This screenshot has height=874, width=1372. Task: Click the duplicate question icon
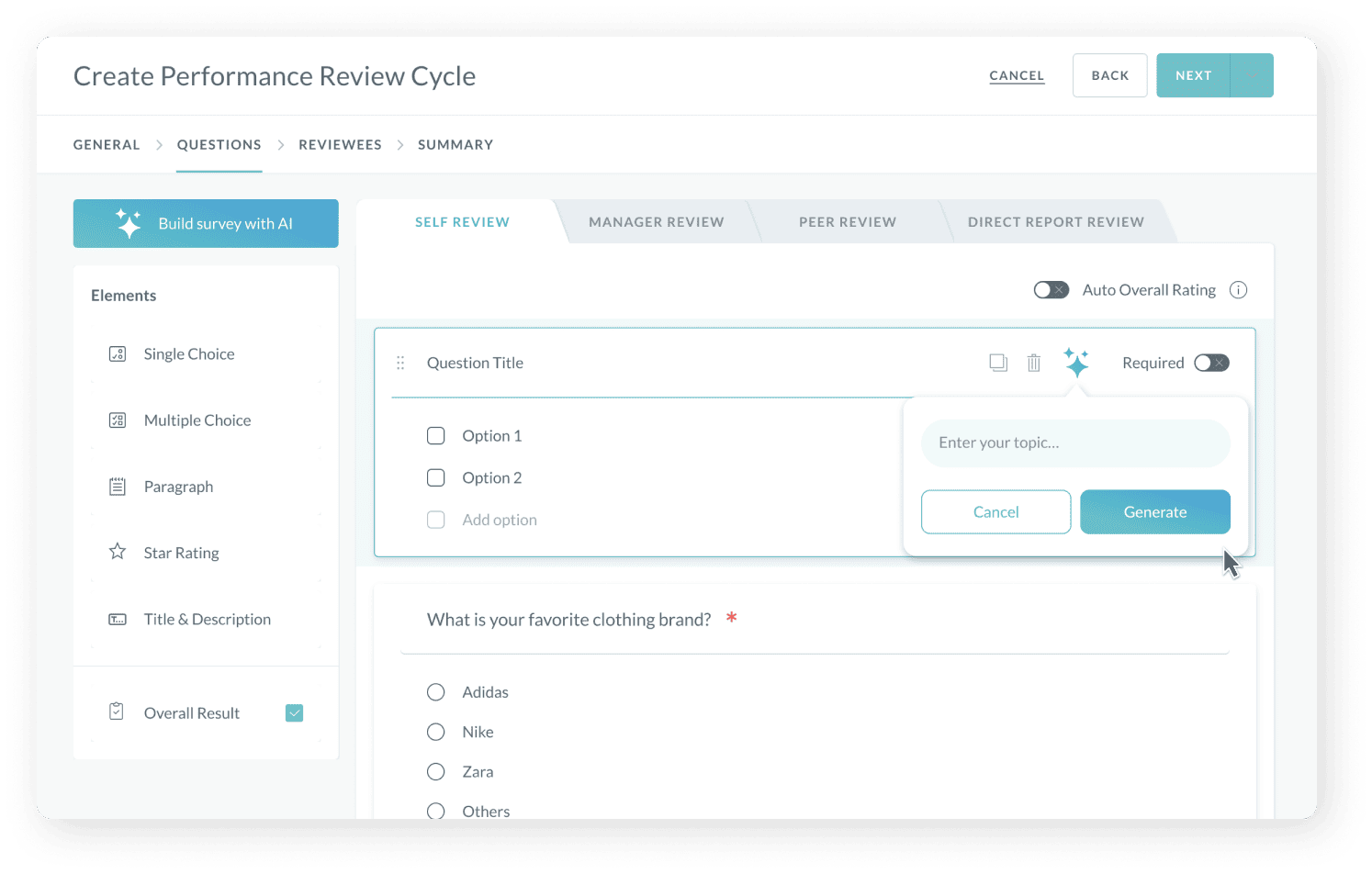tap(998, 363)
